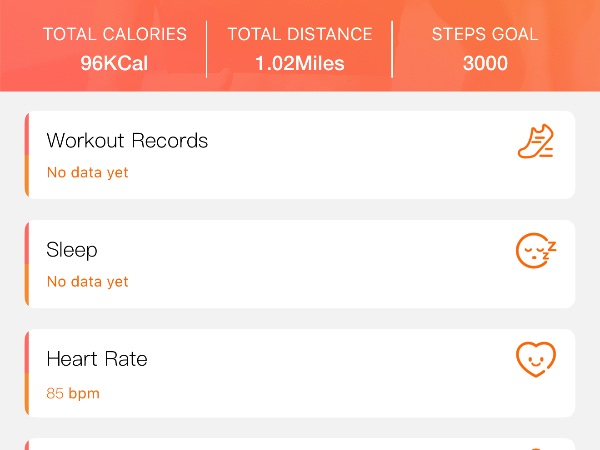Image resolution: width=600 pixels, height=450 pixels.
Task: Click the colored stripe on Heart Rate card
Action: point(27,373)
